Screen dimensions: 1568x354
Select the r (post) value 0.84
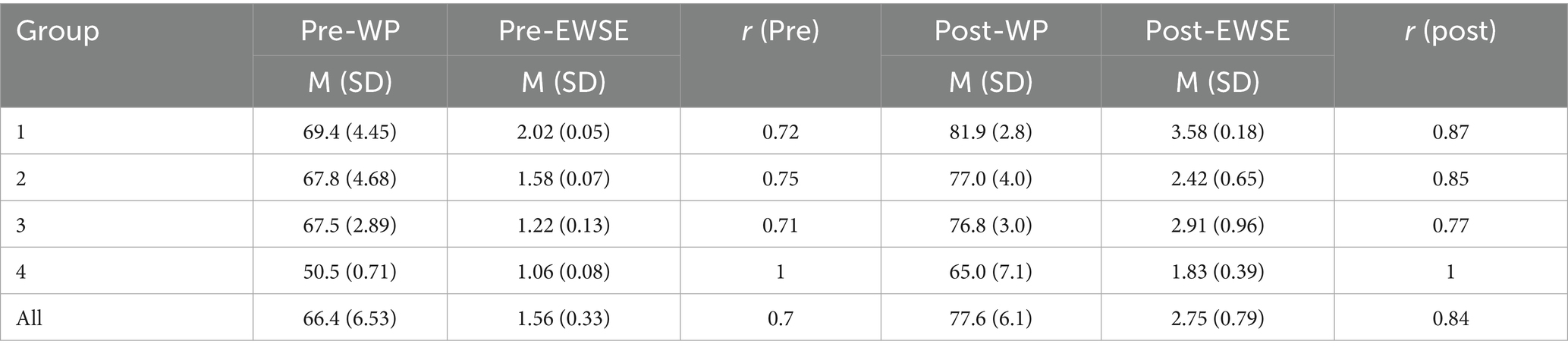point(1450,318)
